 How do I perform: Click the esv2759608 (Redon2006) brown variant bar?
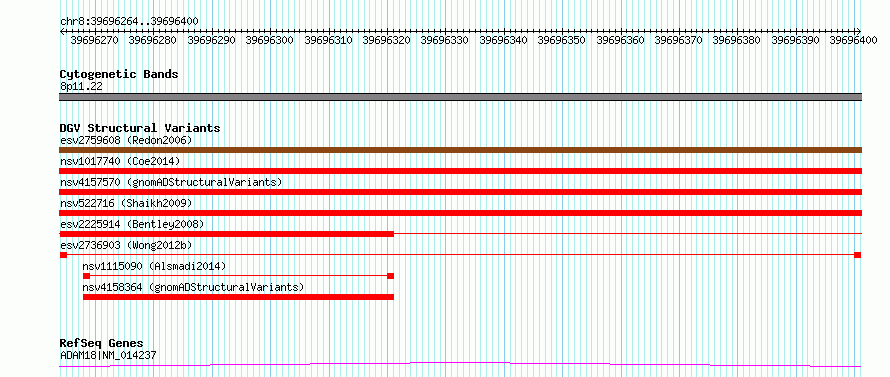pos(460,150)
